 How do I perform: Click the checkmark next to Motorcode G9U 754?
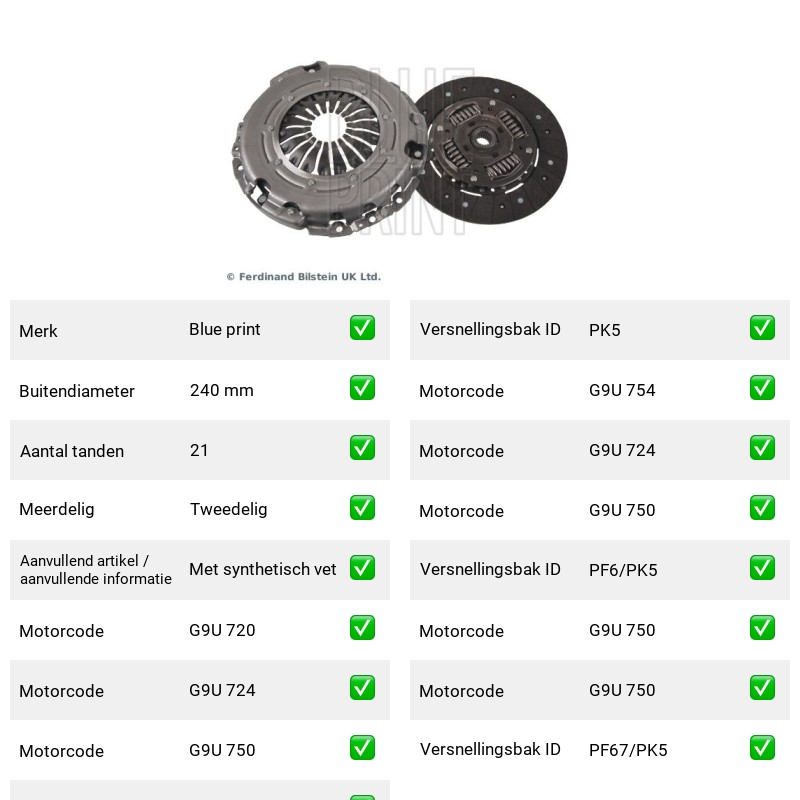(762, 388)
